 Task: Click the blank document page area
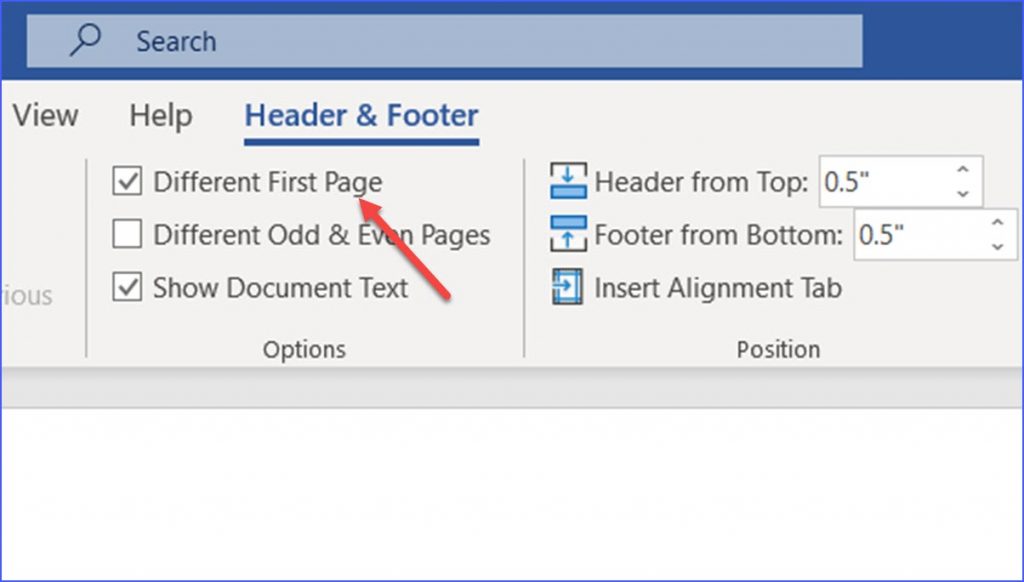coord(512,494)
